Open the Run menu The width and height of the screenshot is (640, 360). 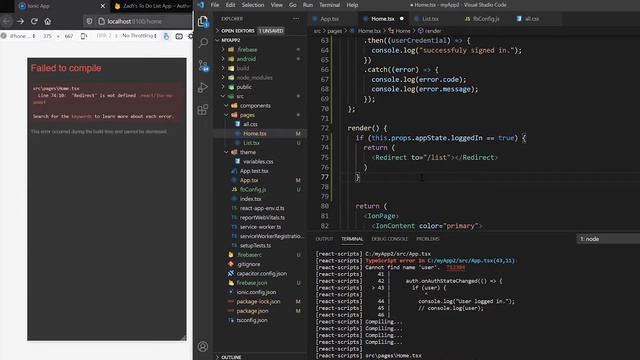308,5
